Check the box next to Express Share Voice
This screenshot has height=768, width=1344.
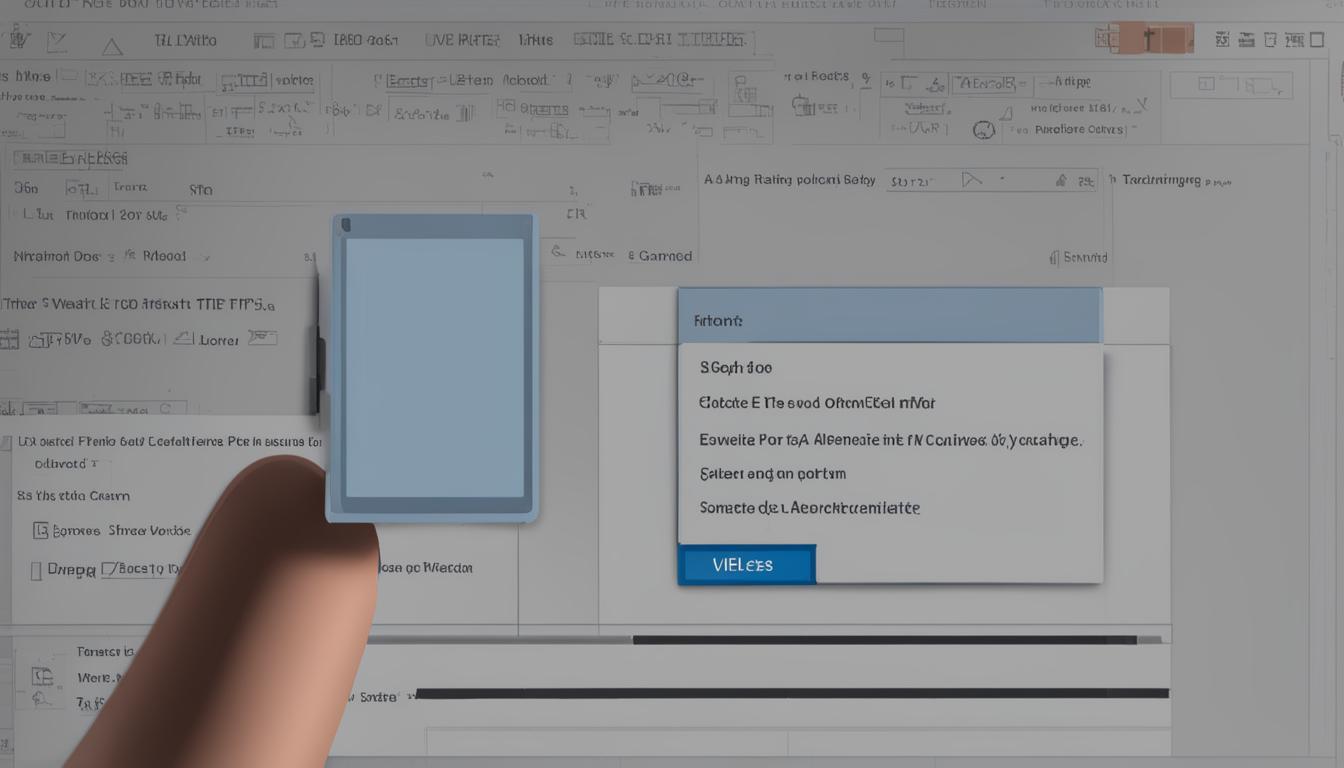coord(42,529)
